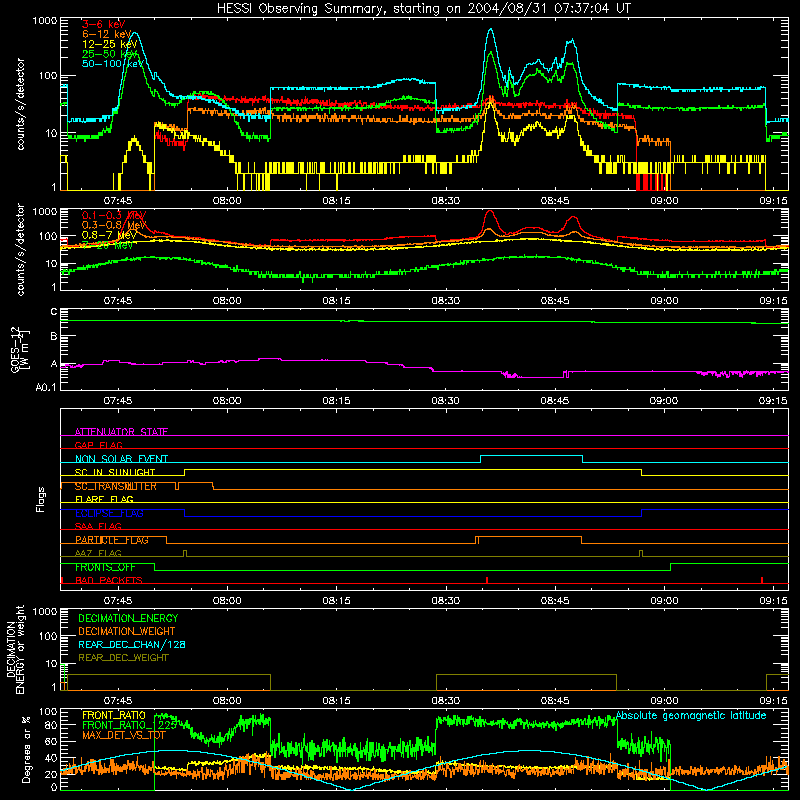Screen dimensions: 800x800
Task: Click the 0.1-0.3 MeV legend entry
Action: 113,216
